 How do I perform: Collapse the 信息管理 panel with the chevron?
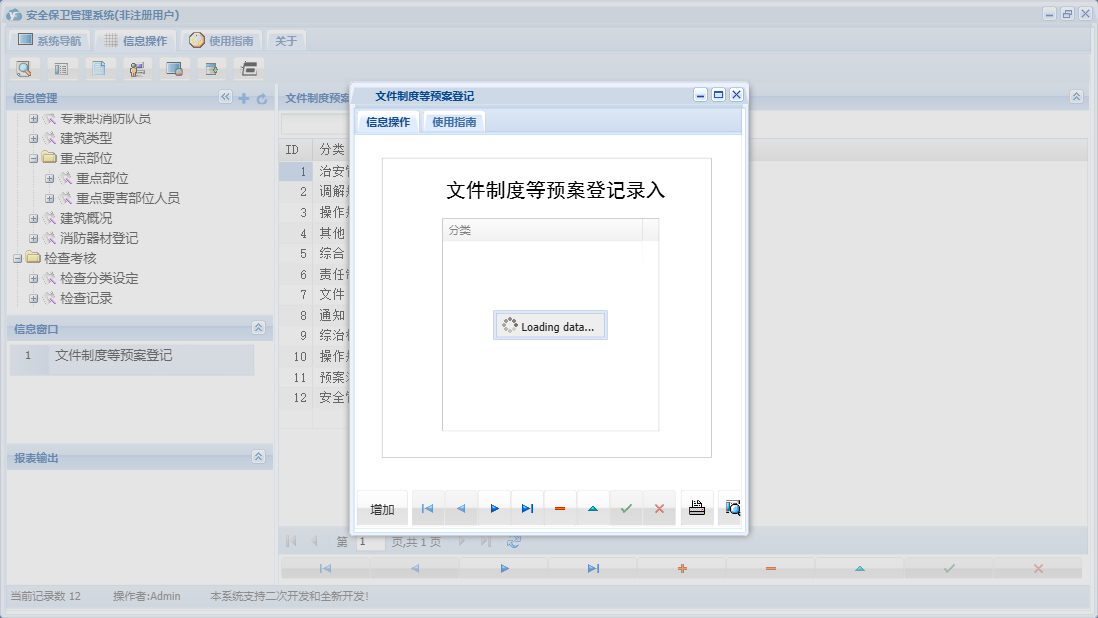[x=224, y=98]
